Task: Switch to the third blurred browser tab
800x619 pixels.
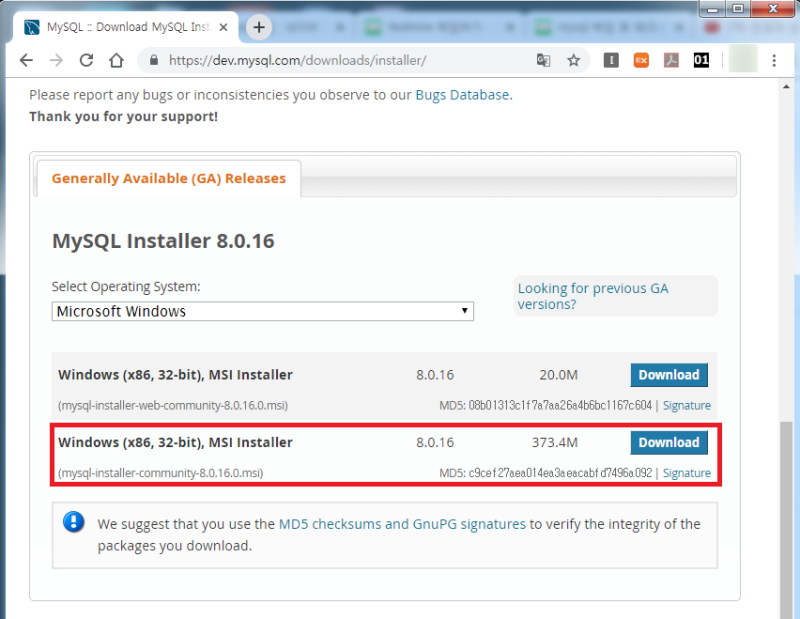Action: point(441,27)
